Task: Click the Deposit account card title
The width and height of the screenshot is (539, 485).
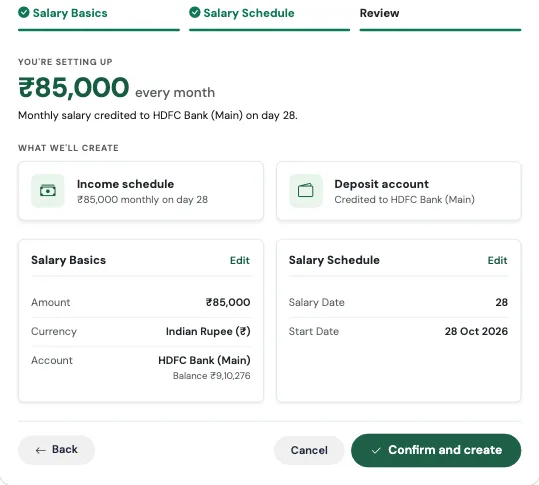Action: 382,184
